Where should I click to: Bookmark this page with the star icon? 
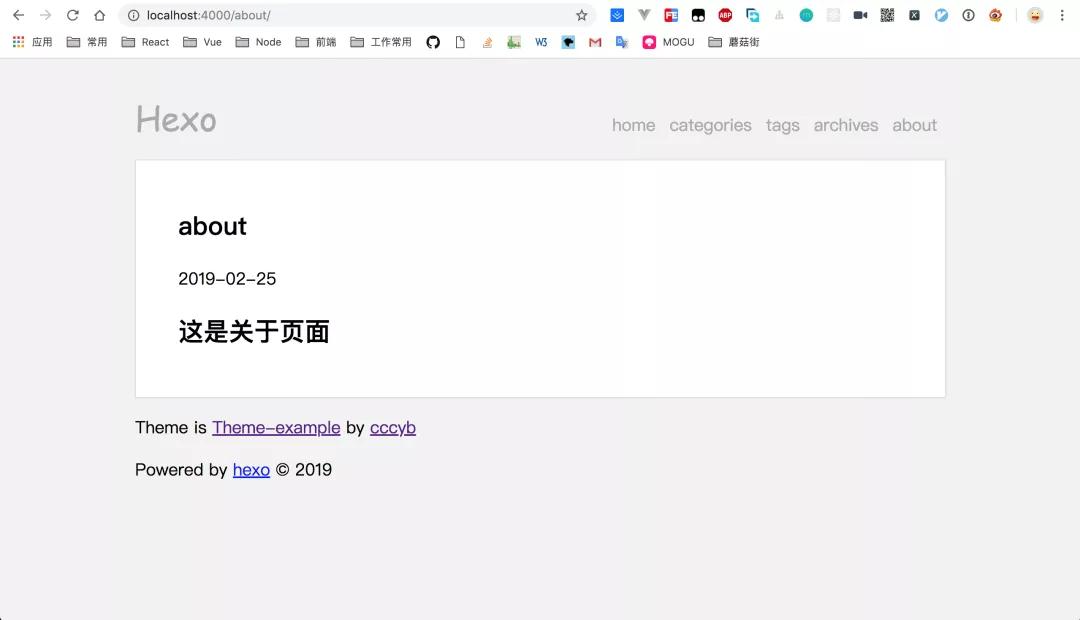(x=581, y=15)
